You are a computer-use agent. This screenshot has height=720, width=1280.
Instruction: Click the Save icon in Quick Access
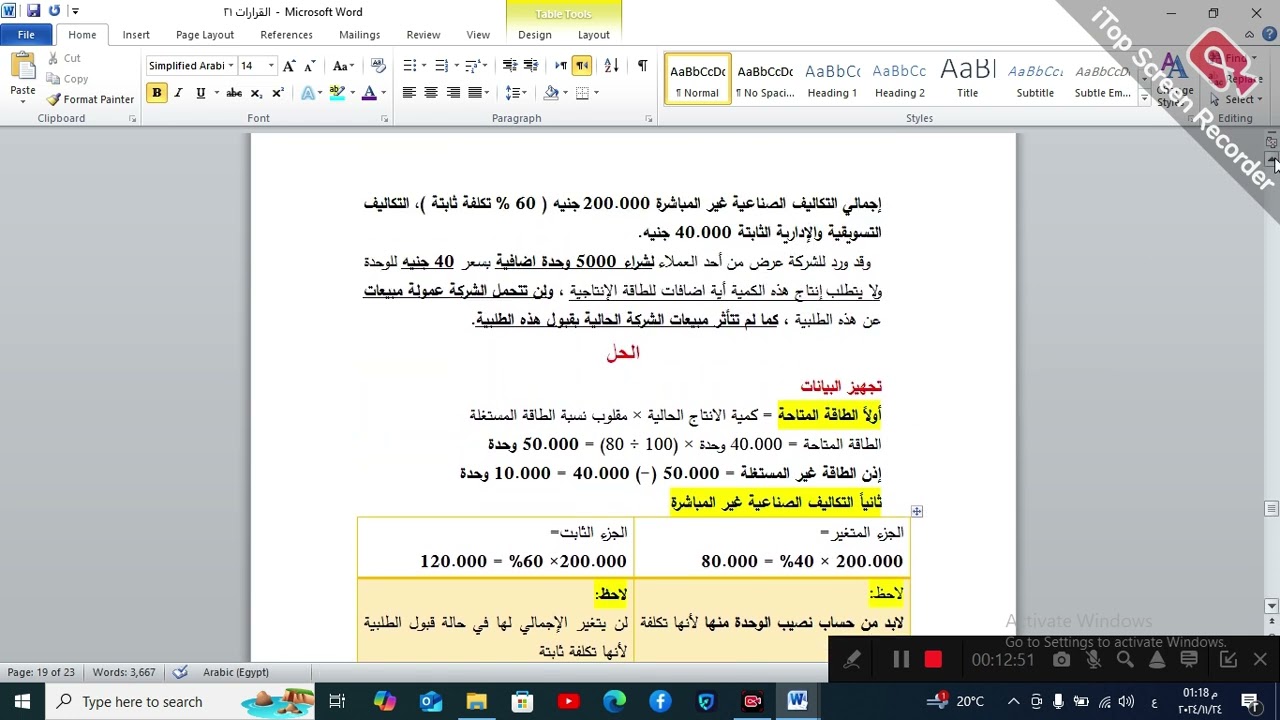[33, 12]
